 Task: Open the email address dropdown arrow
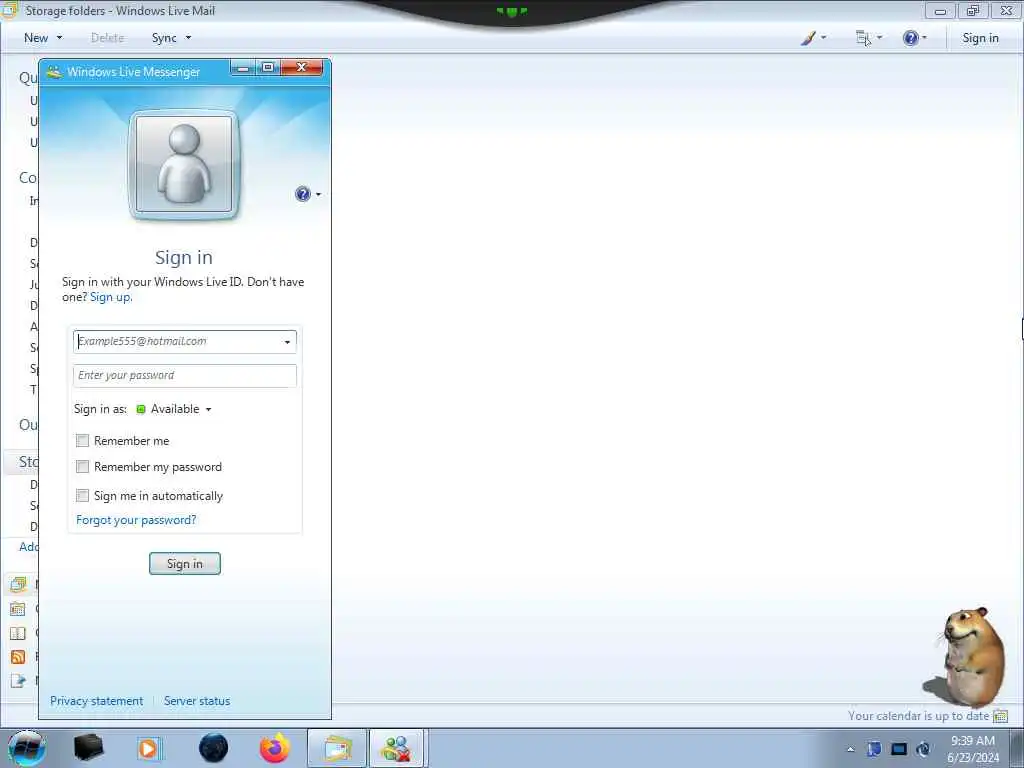click(287, 342)
